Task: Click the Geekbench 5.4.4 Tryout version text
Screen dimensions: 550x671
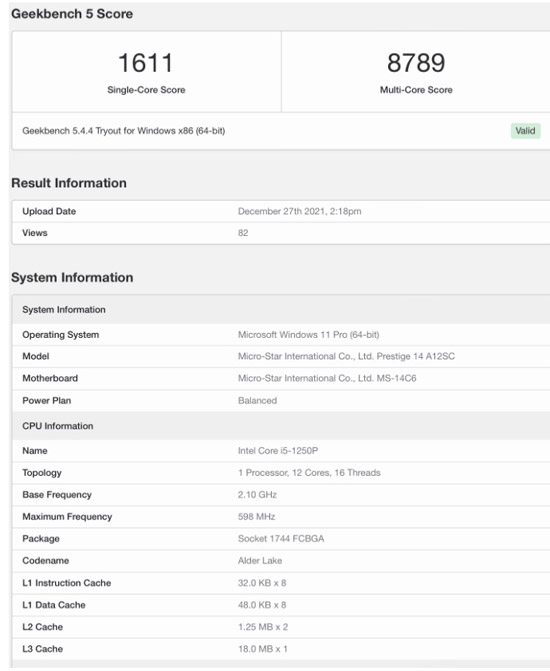Action: (124, 131)
